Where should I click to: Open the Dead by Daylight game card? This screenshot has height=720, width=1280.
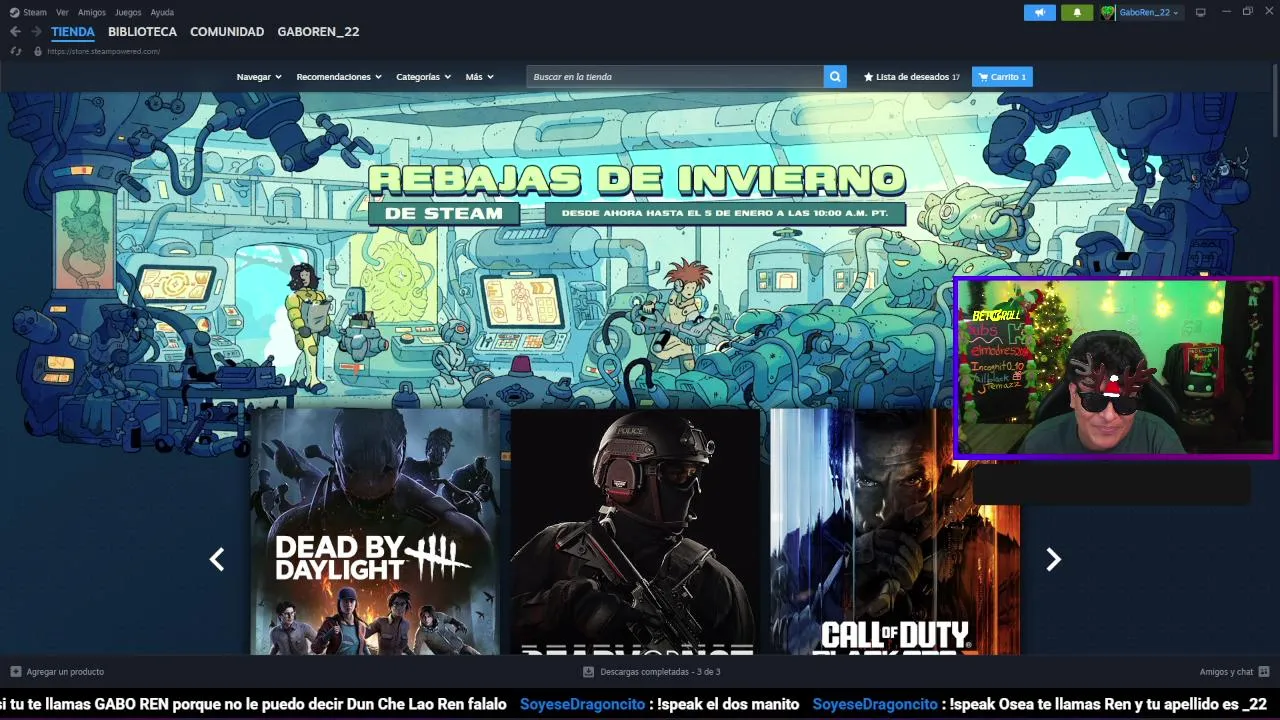point(375,532)
